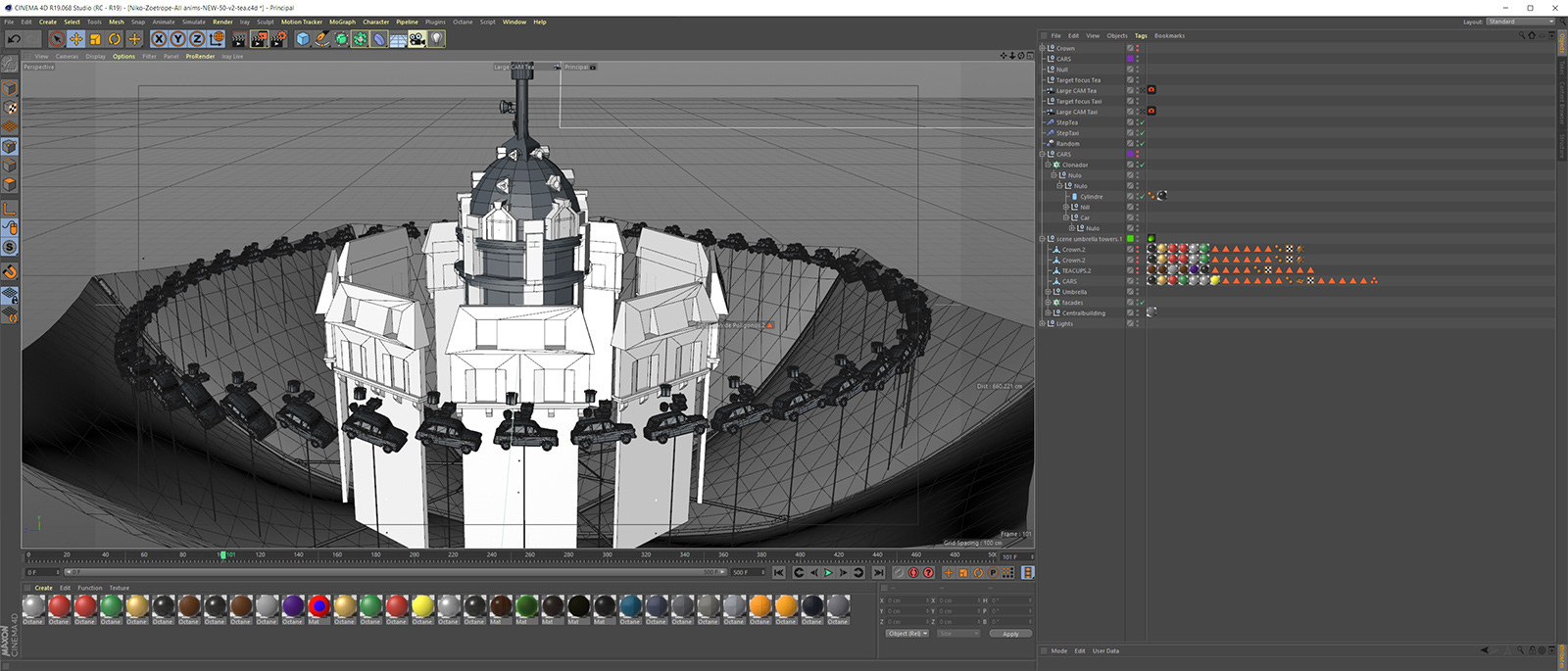This screenshot has height=671, width=1568.
Task: Click the Apply button in coordinates
Action: (x=1010, y=634)
